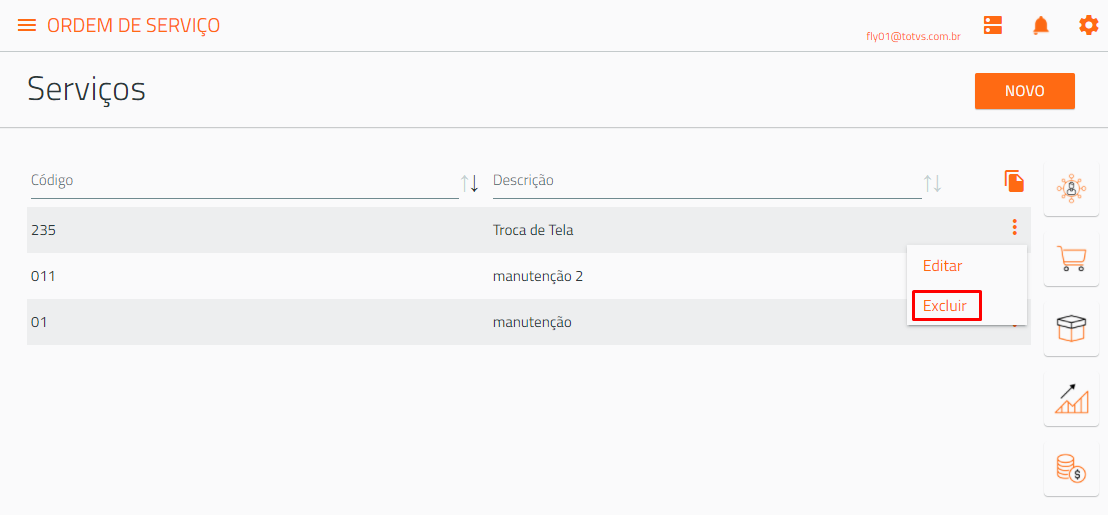The image size is (1108, 515).
Task: Toggle sort arrows on Código column
Action: coord(470,184)
